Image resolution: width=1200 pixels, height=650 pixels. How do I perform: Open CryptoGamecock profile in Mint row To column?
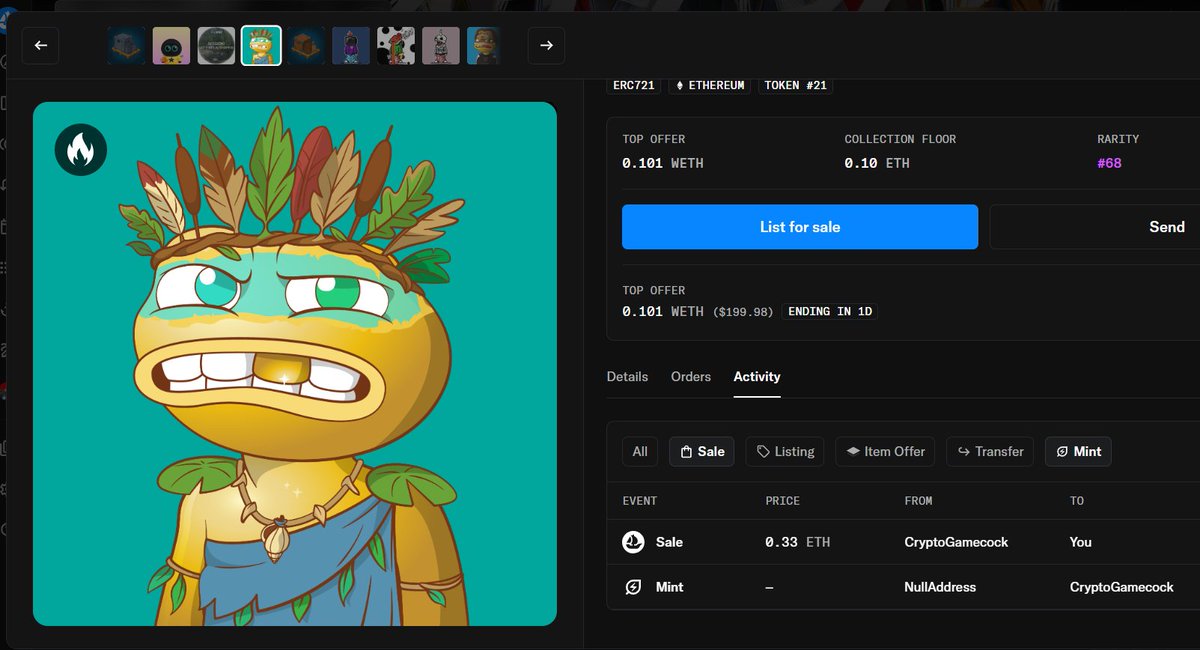(1122, 587)
